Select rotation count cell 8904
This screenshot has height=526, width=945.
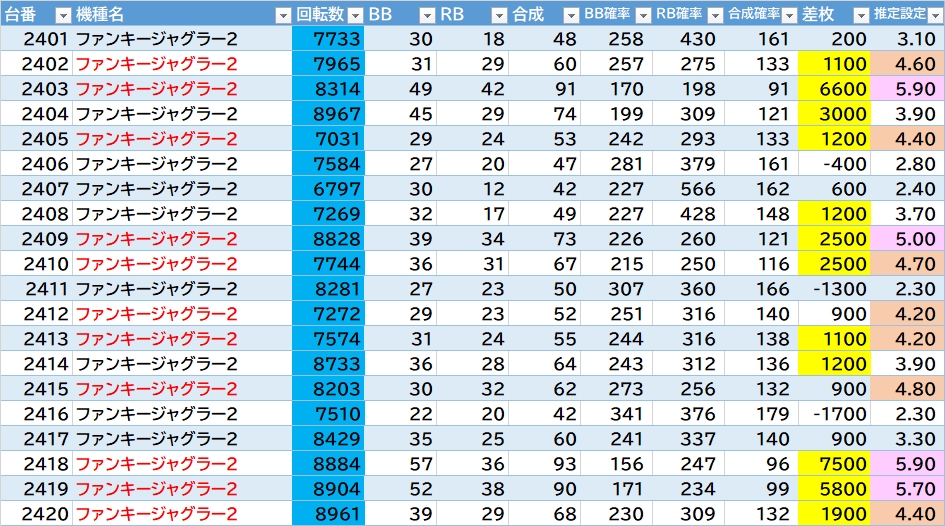[328, 489]
